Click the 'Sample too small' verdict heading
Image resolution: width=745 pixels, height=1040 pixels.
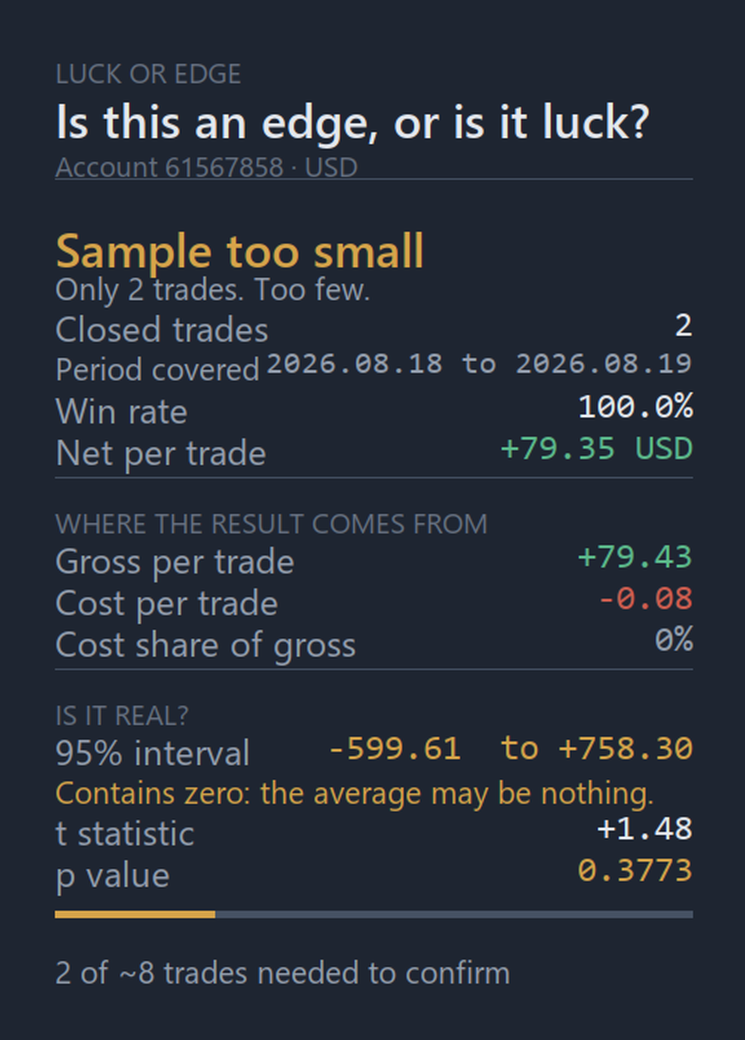tap(239, 251)
